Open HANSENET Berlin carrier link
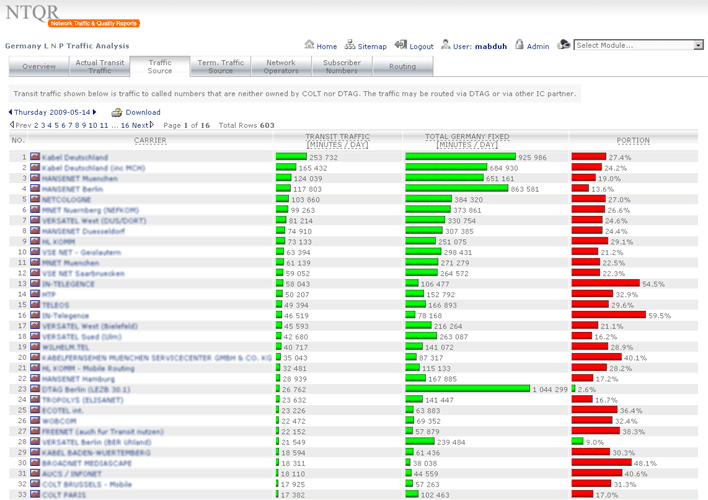The height and width of the screenshot is (500, 708). 72,189
